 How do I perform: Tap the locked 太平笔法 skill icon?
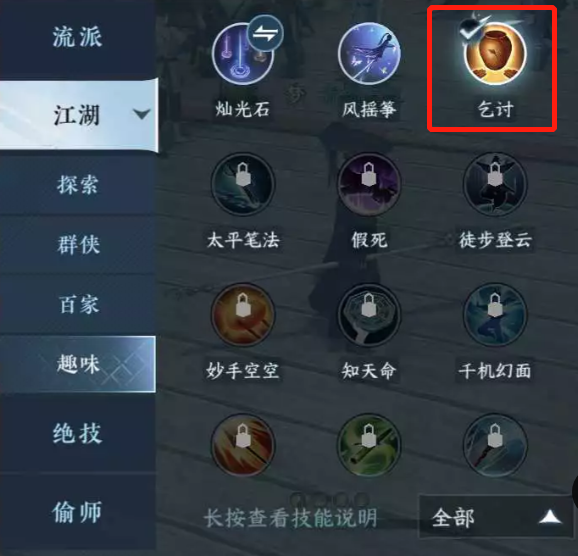point(243,184)
